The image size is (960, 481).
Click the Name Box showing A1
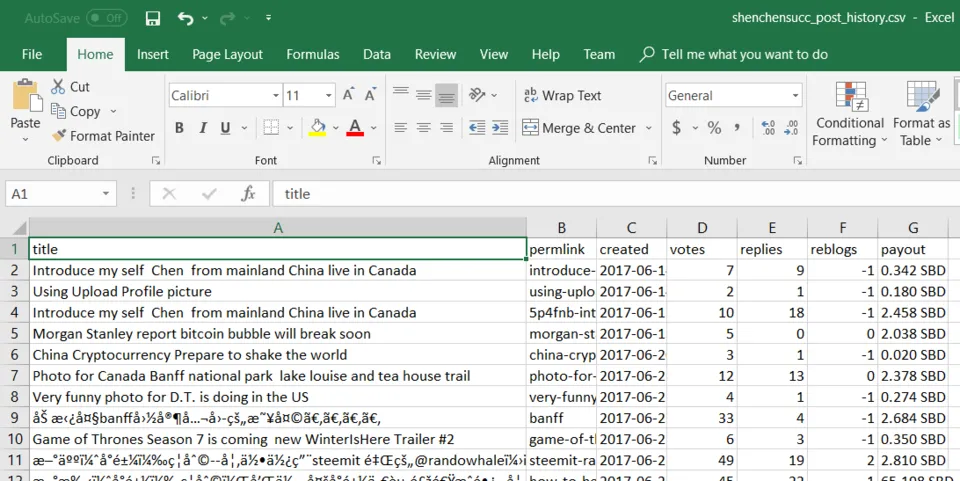pyautogui.click(x=61, y=194)
